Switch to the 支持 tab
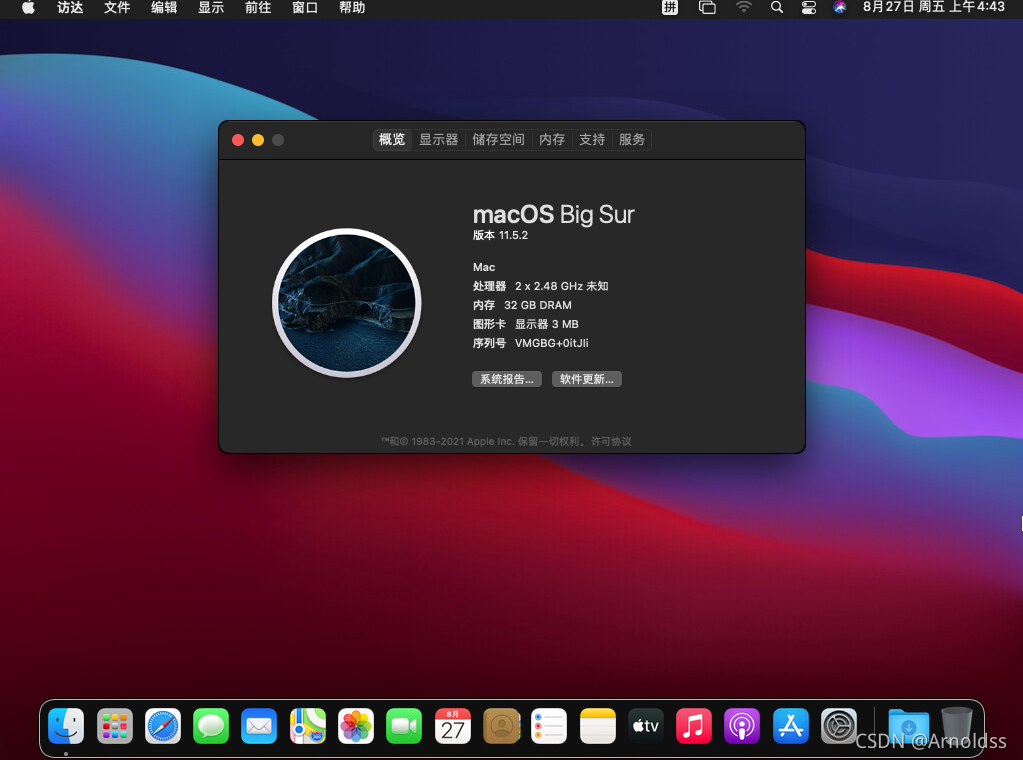The image size is (1023, 760). (x=592, y=140)
